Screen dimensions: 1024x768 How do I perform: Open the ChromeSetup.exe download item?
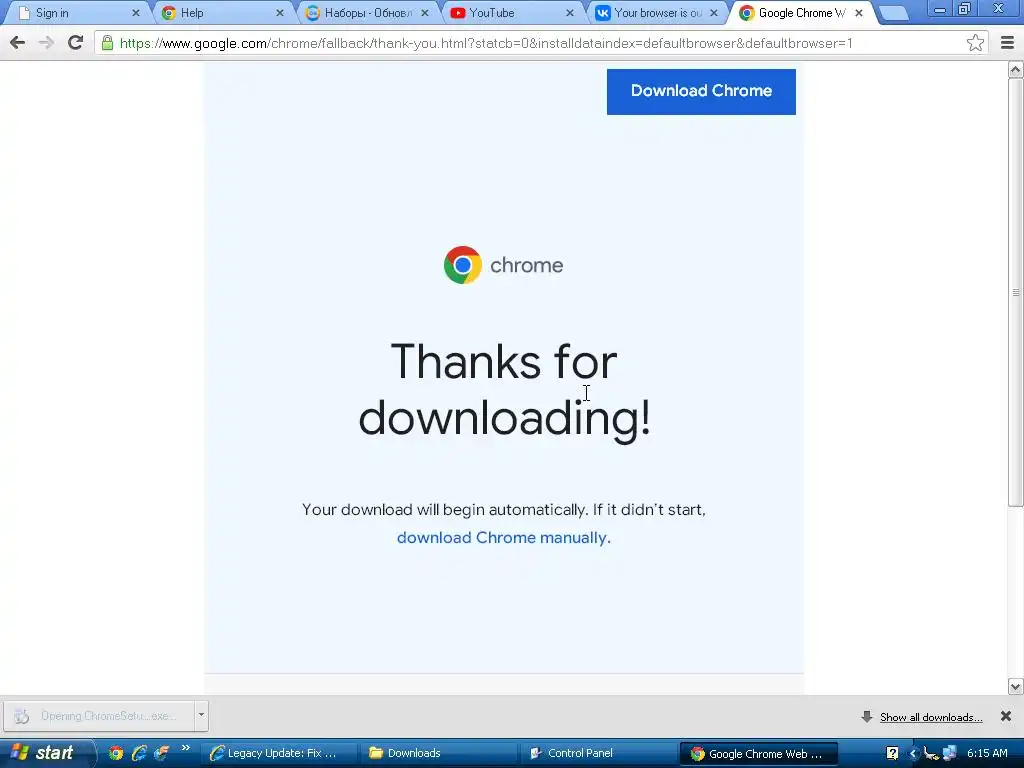pos(98,716)
